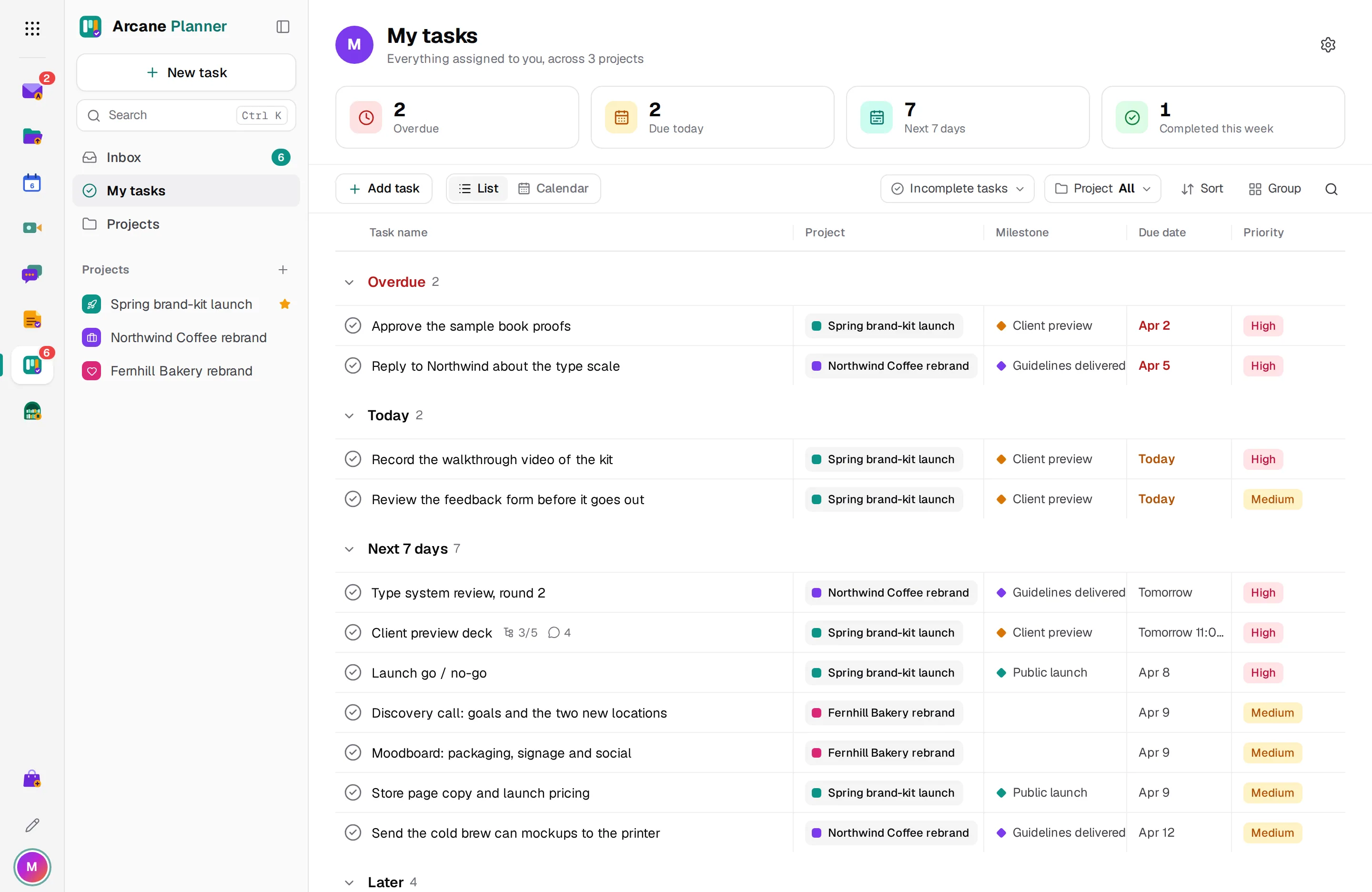Viewport: 1372px width, 892px height.
Task: Add a new project with plus icon
Action: 282,270
